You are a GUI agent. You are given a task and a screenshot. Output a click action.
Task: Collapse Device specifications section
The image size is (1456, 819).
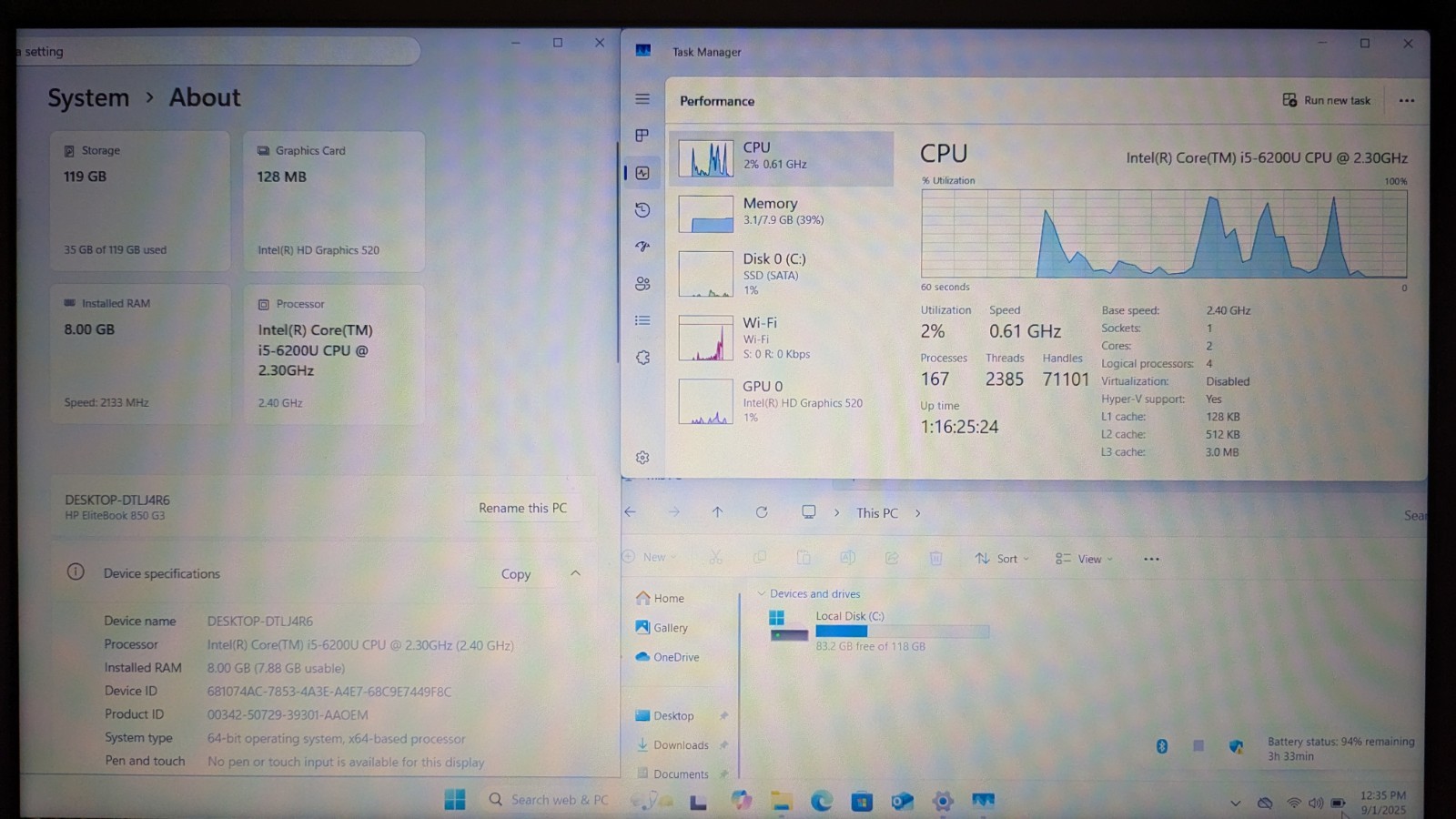coord(575,573)
